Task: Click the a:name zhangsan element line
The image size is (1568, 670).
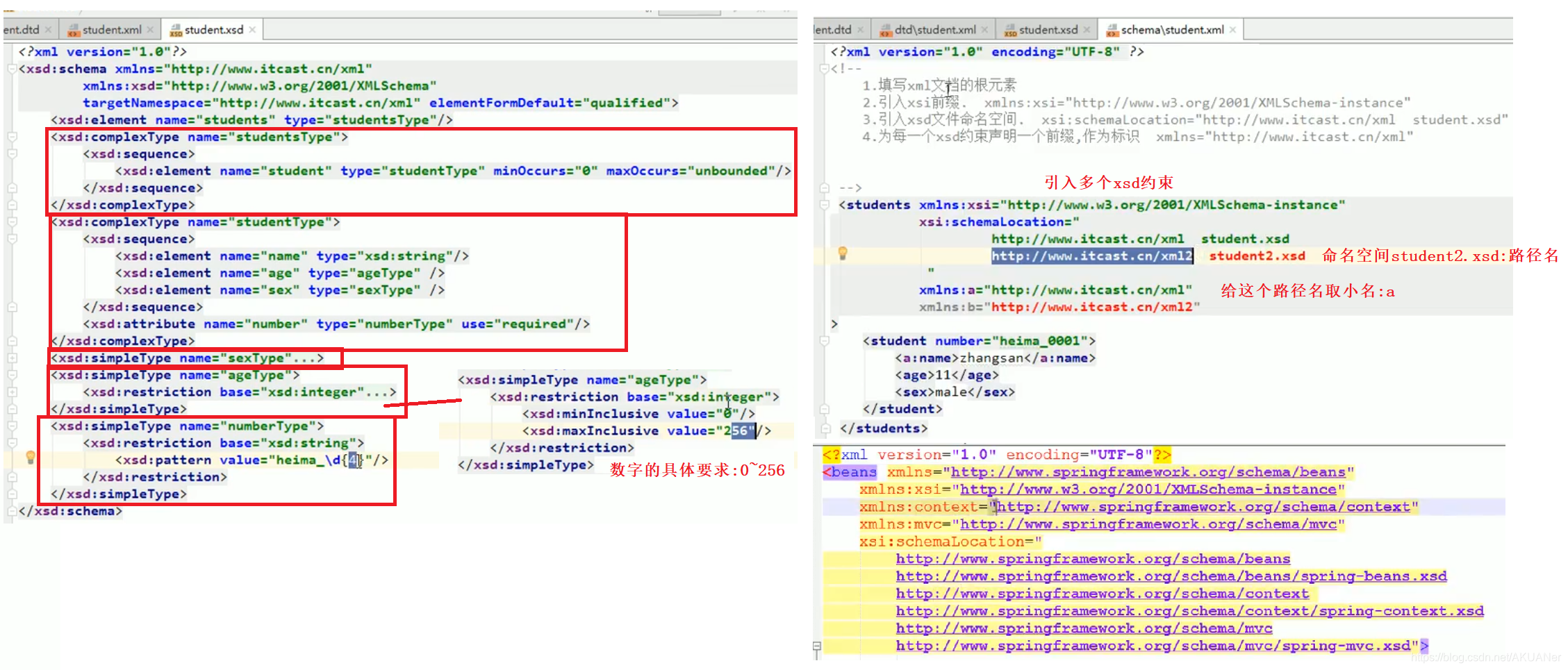Action: 996,358
